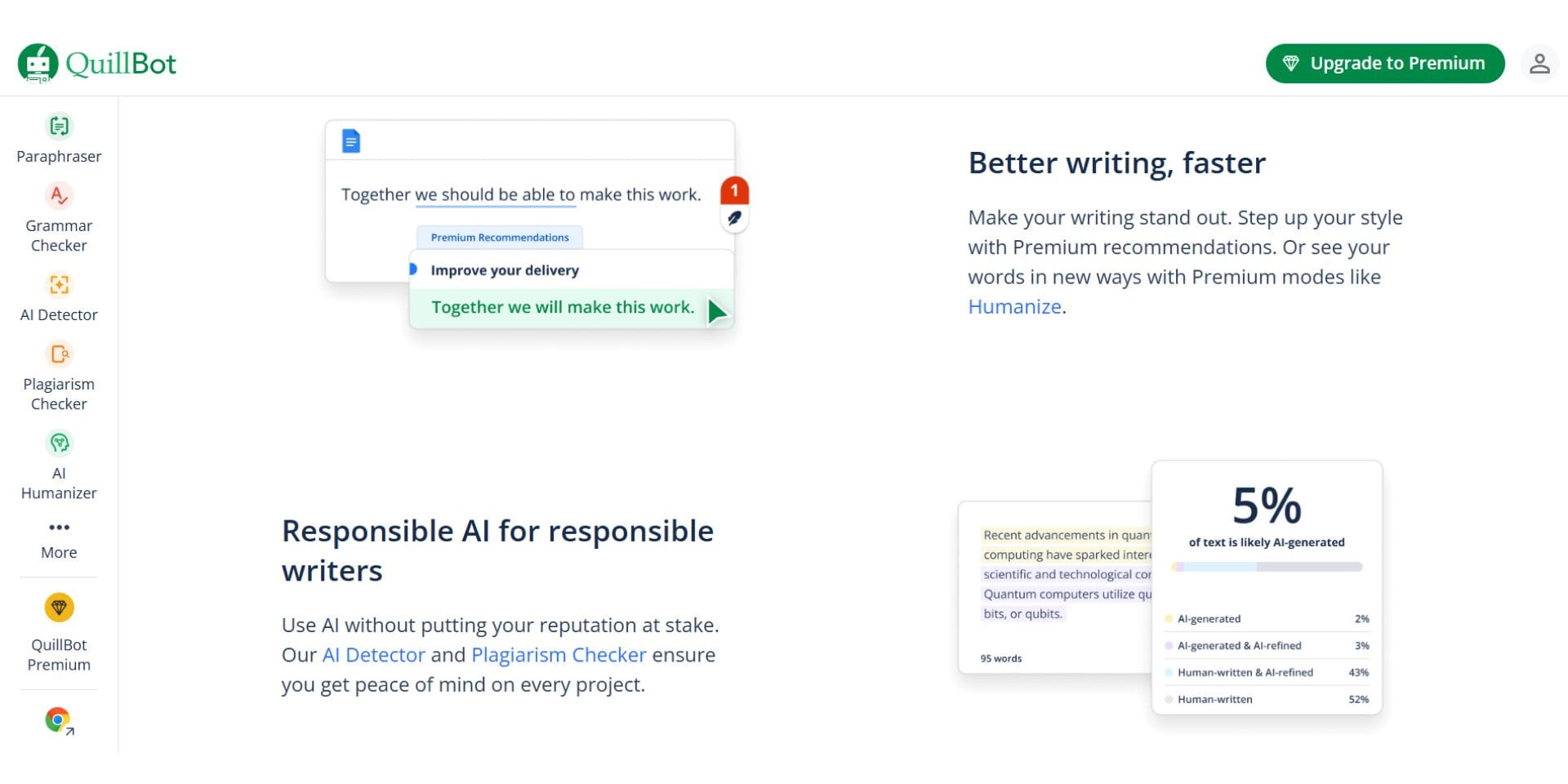Open the AI Humanizer tool icon
1568x784 pixels.
point(59,443)
